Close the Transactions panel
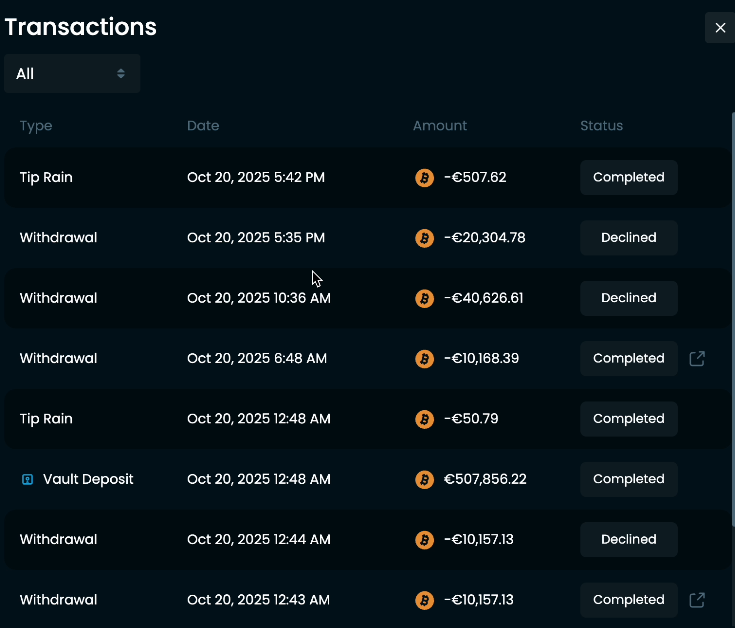 (x=720, y=28)
